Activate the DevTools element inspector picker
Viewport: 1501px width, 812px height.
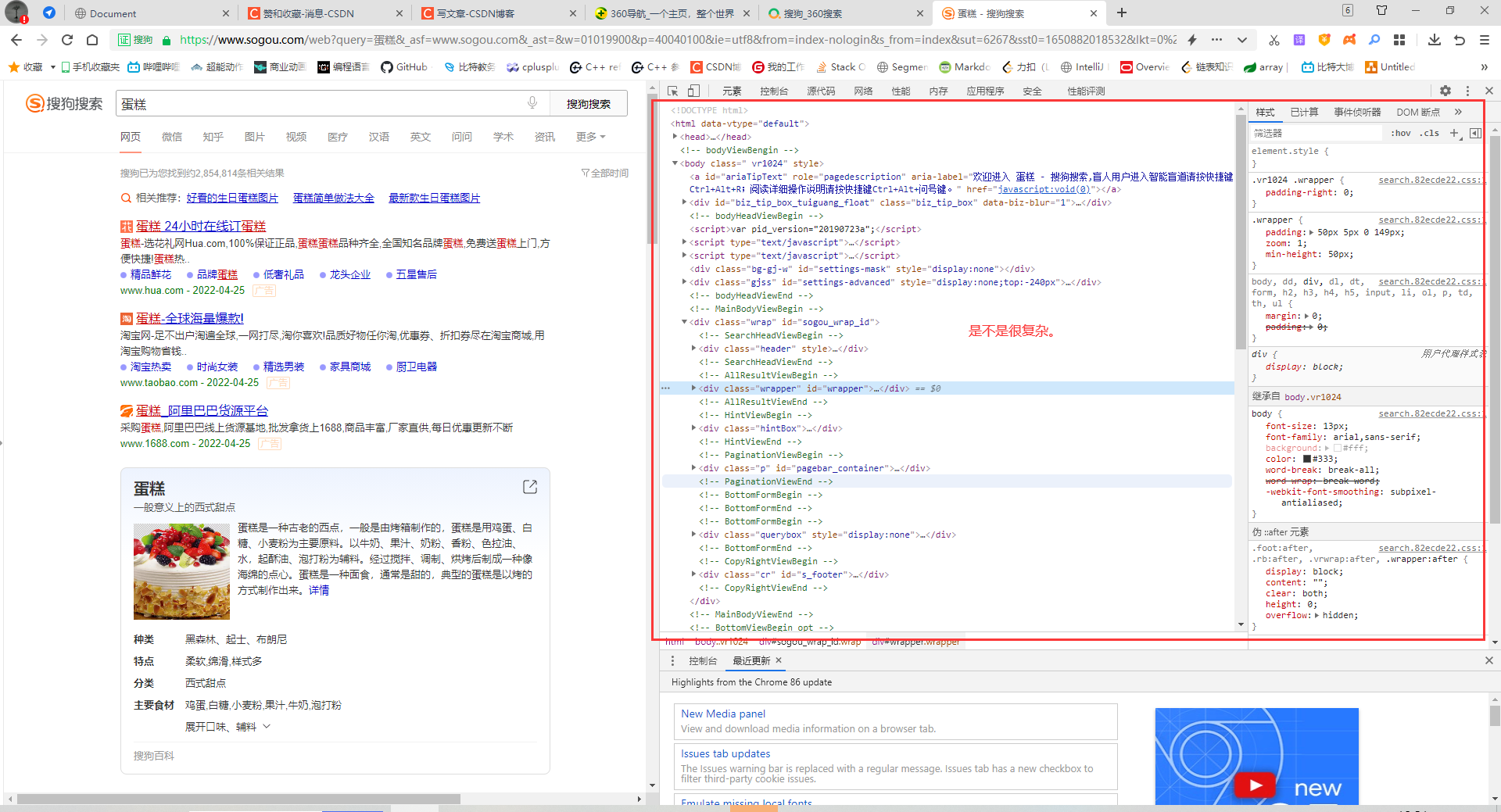[x=672, y=91]
